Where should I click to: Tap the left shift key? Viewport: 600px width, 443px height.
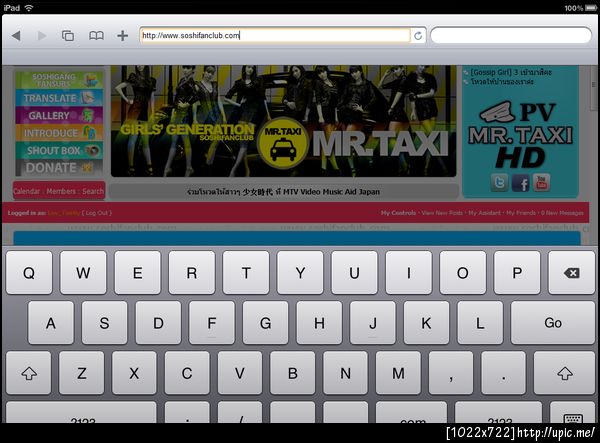pyautogui.click(x=29, y=373)
